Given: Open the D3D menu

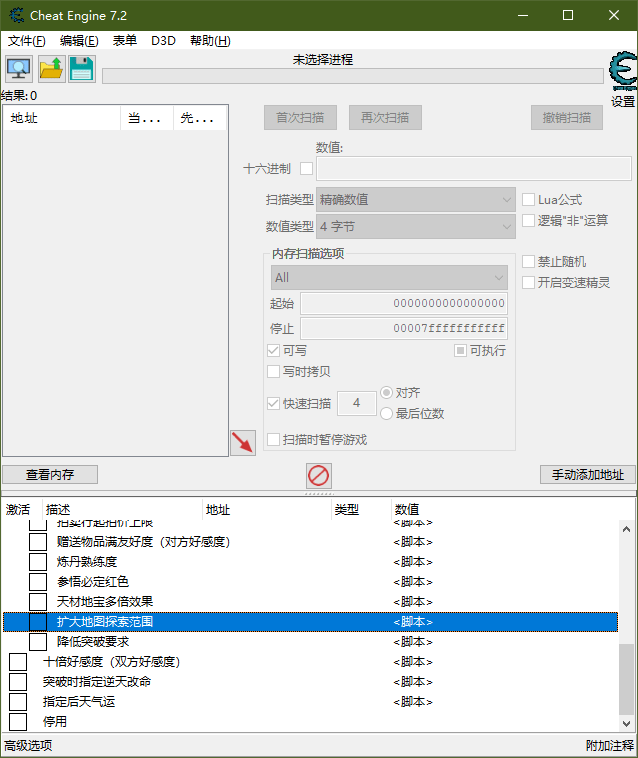Looking at the screenshot, I should (x=163, y=41).
